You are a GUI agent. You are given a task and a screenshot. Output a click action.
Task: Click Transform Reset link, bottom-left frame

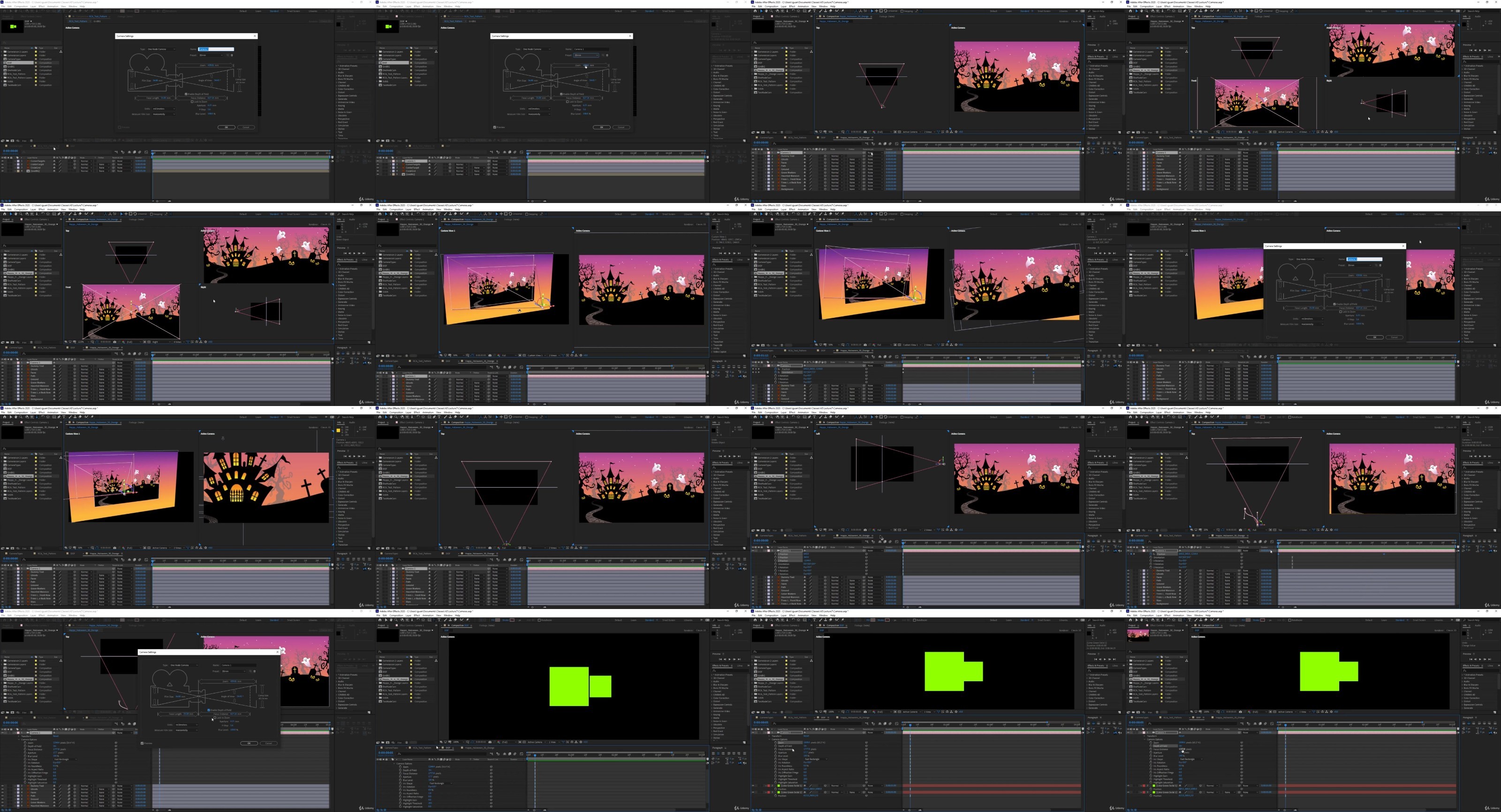(56, 736)
